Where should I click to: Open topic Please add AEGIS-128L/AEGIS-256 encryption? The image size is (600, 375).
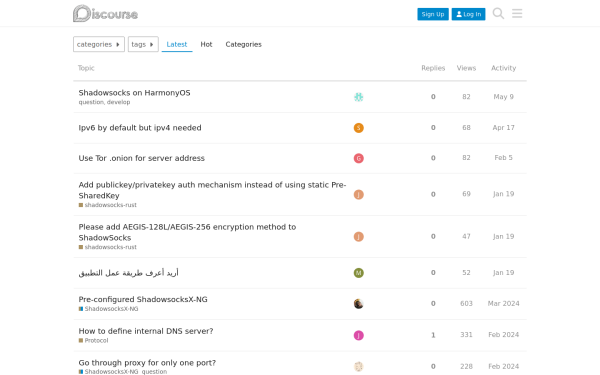[x=187, y=232]
